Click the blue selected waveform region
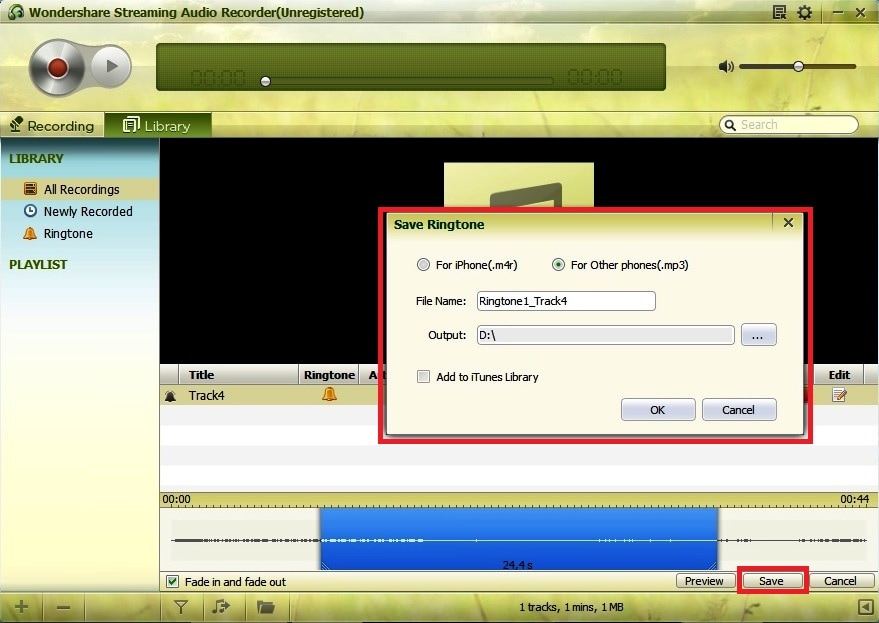This screenshot has width=879, height=623. pyautogui.click(x=519, y=539)
